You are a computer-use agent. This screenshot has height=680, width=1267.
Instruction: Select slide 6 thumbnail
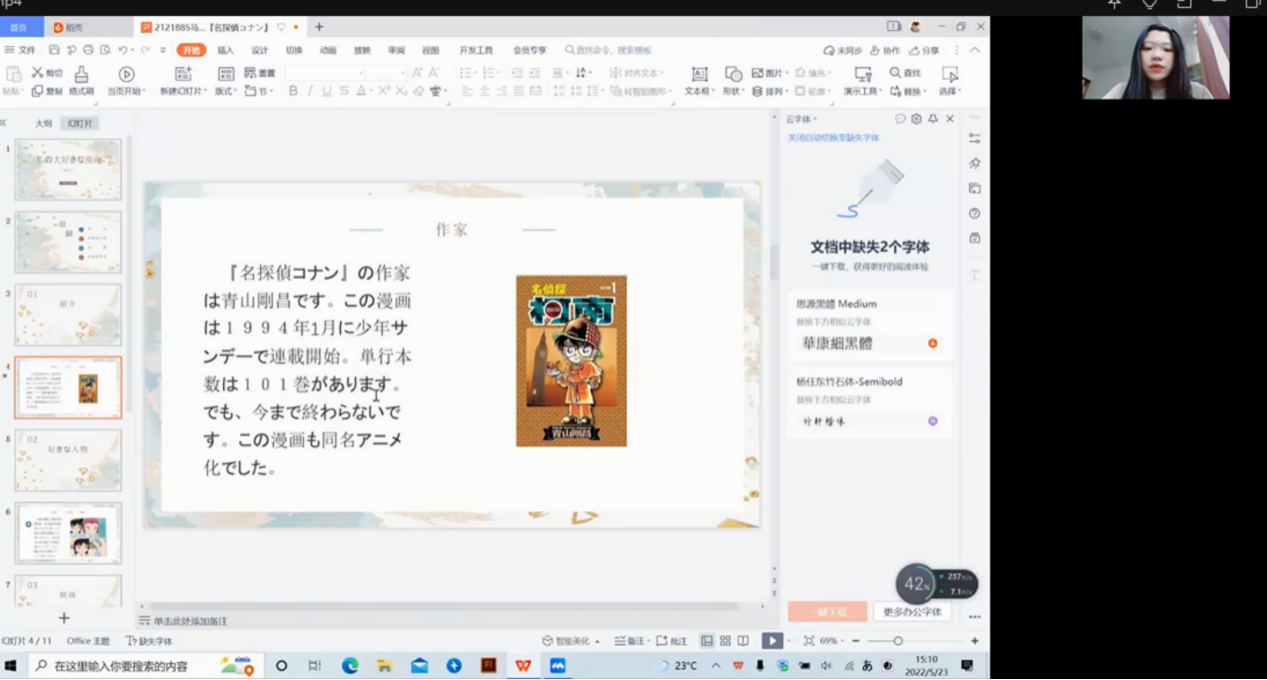coord(68,534)
